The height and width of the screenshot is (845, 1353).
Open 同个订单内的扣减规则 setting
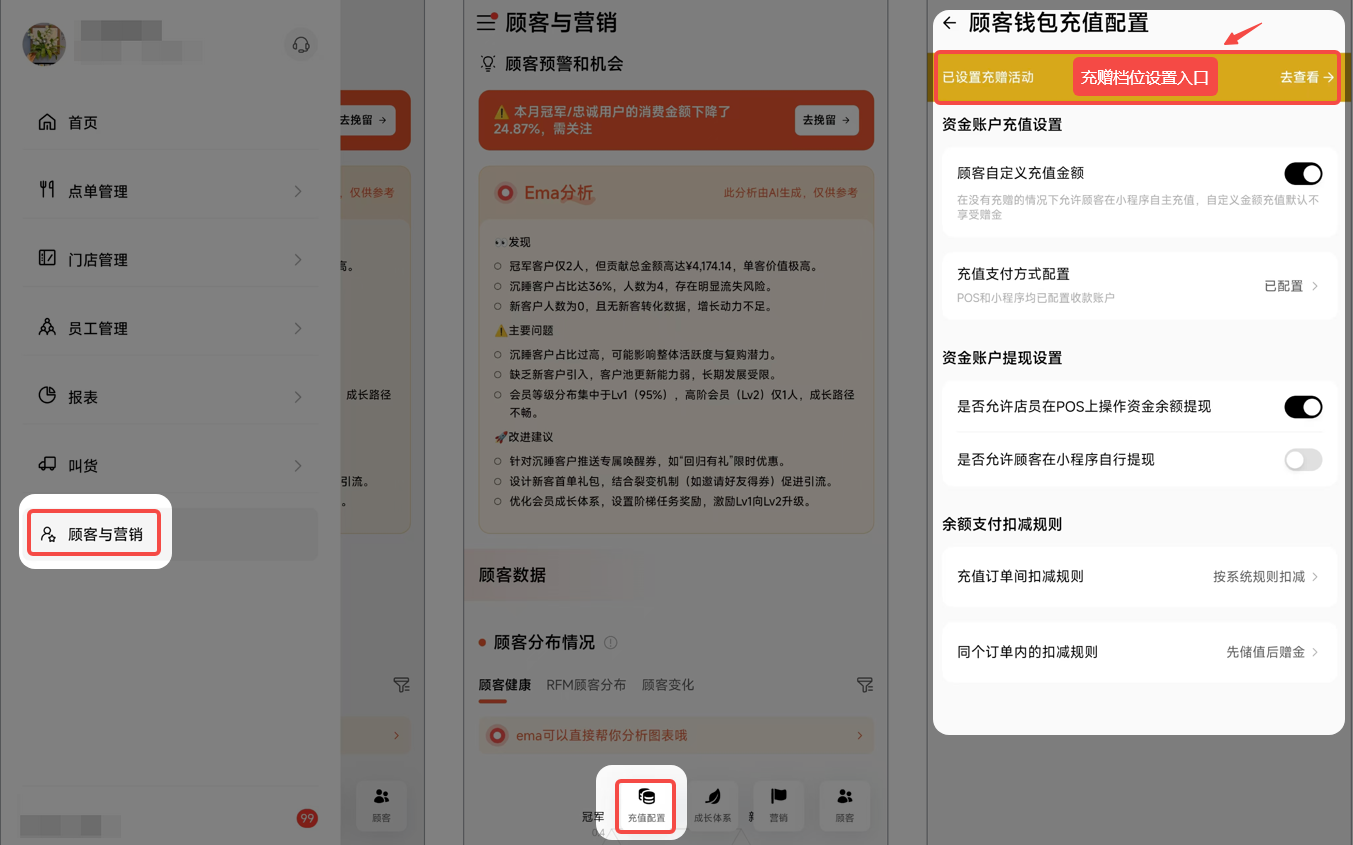click(x=1139, y=652)
